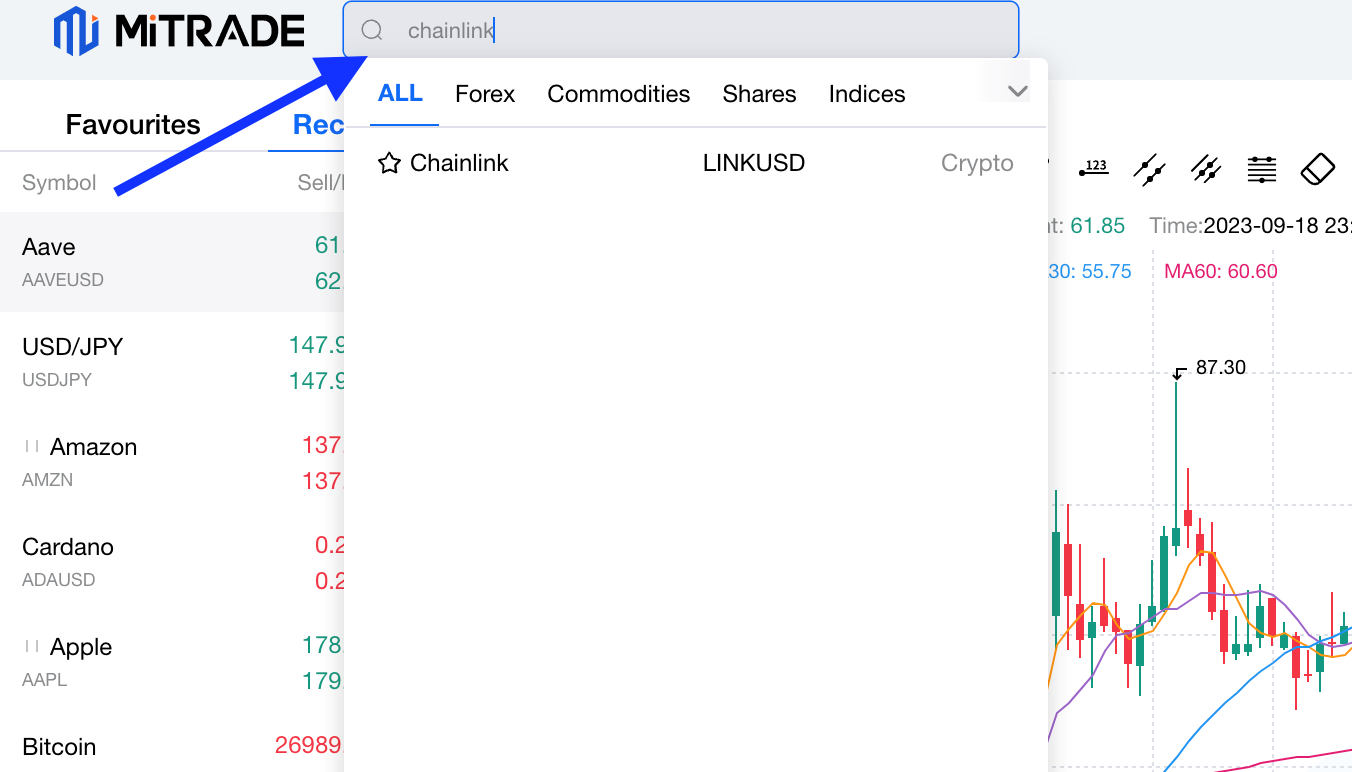Click the search magnifier icon

(x=372, y=31)
